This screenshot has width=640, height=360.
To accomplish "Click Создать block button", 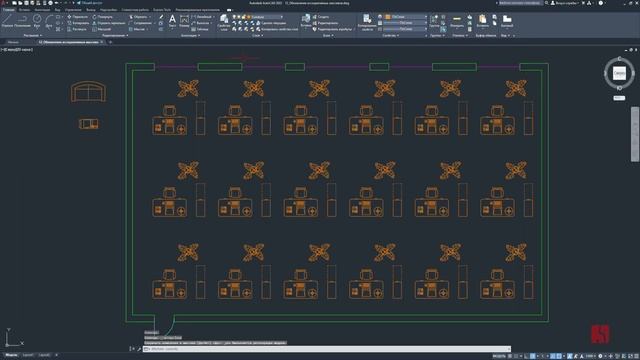I will [320, 17].
